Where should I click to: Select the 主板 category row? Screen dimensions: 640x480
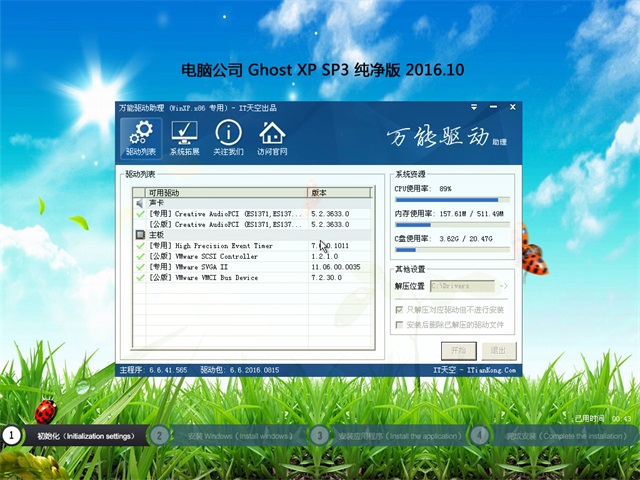tap(252, 235)
